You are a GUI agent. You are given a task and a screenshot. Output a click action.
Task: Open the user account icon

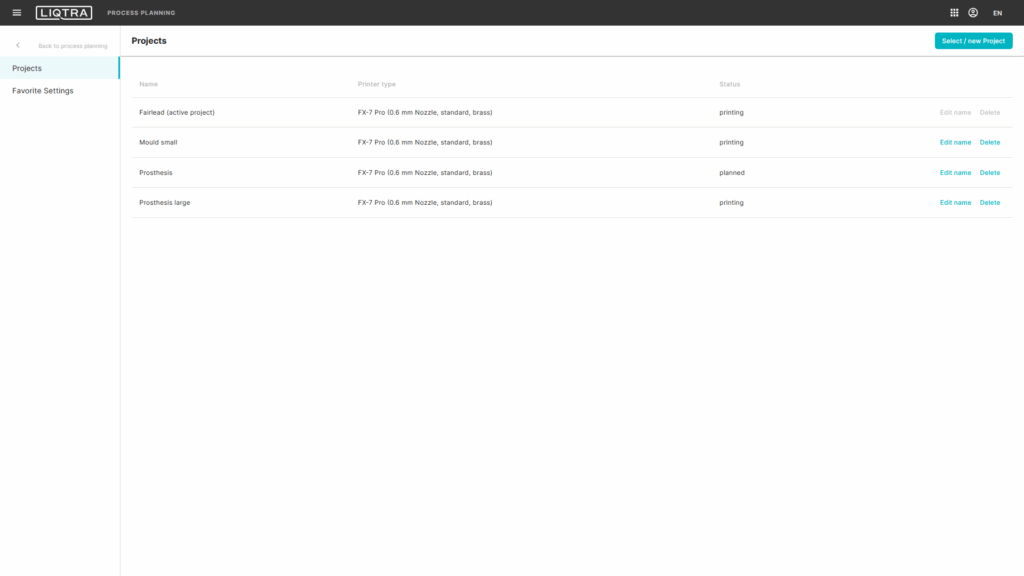(973, 13)
